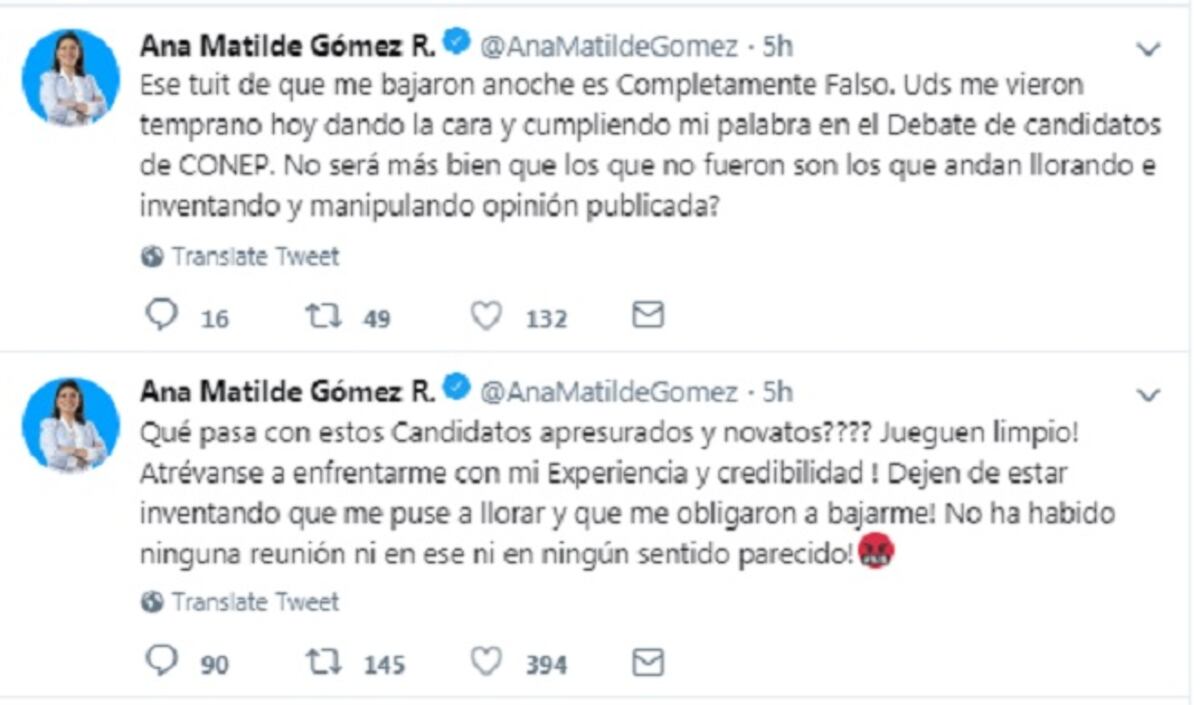Click the globe icon next to first Translate Tweet
This screenshot has width=1200, height=705.
pyautogui.click(x=152, y=255)
